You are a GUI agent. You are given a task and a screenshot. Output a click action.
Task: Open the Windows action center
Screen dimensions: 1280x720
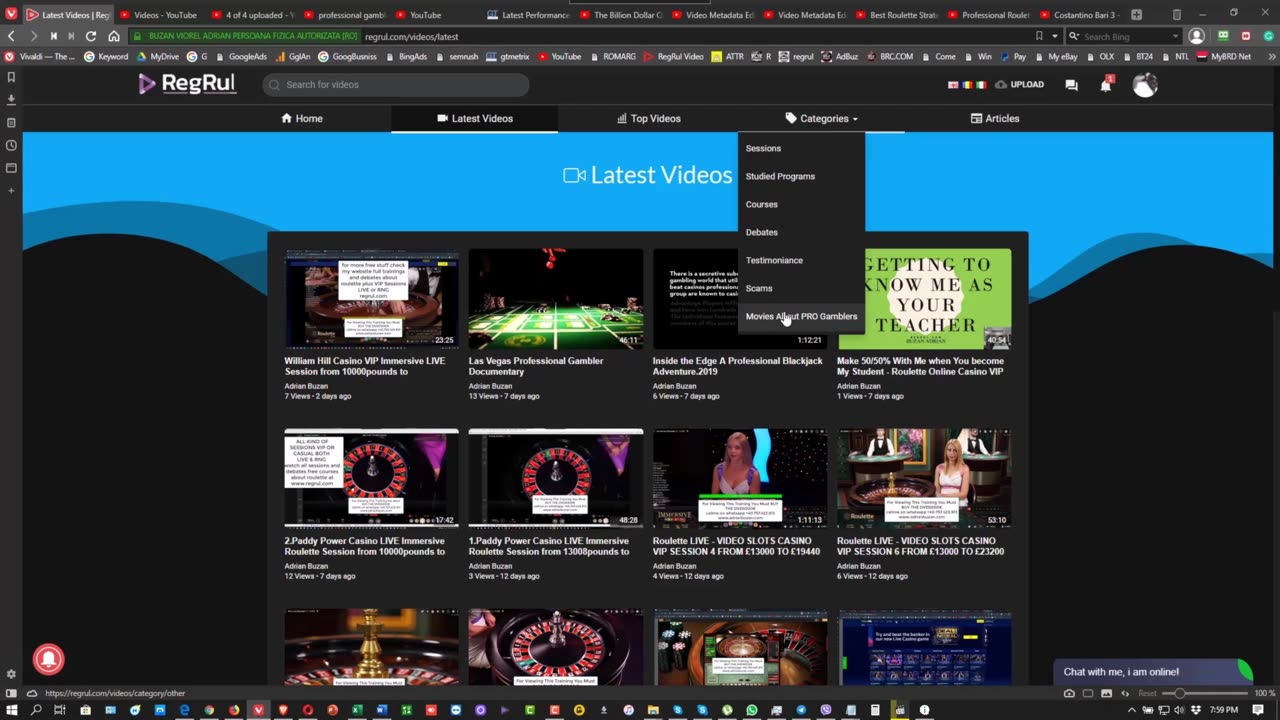pyautogui.click(x=1258, y=710)
